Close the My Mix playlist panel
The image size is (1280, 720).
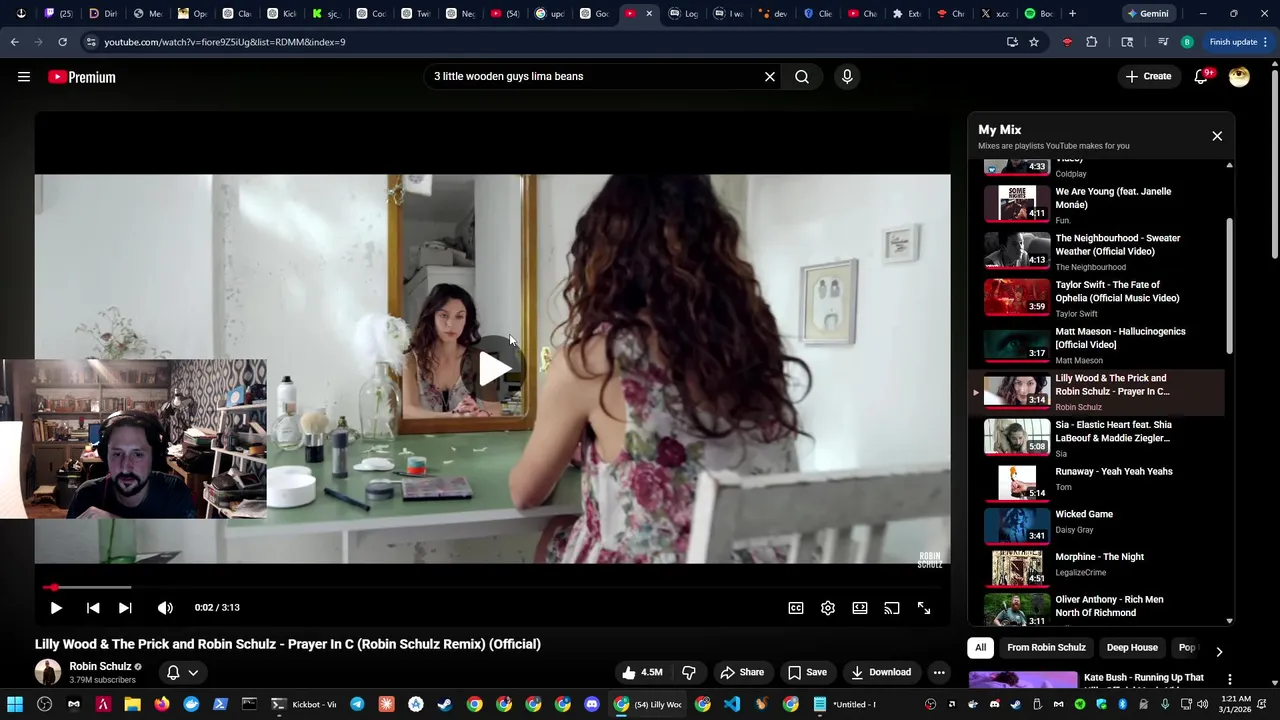coord(1217,136)
